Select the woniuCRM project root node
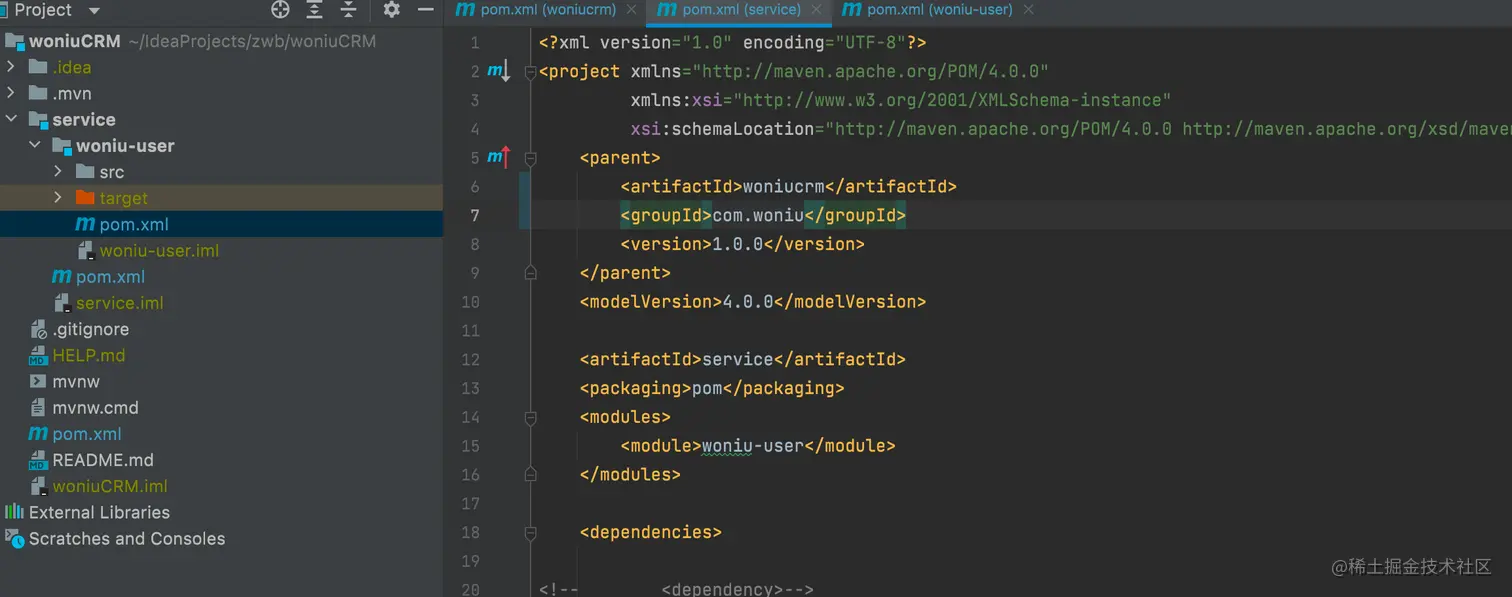Viewport: 1512px width, 597px height. click(75, 41)
